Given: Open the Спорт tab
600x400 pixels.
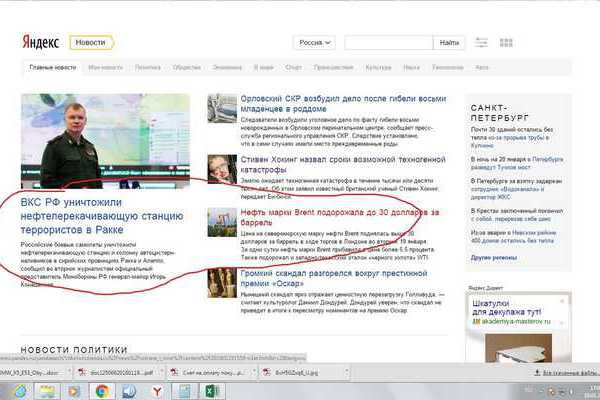Looking at the screenshot, I should 293,68.
